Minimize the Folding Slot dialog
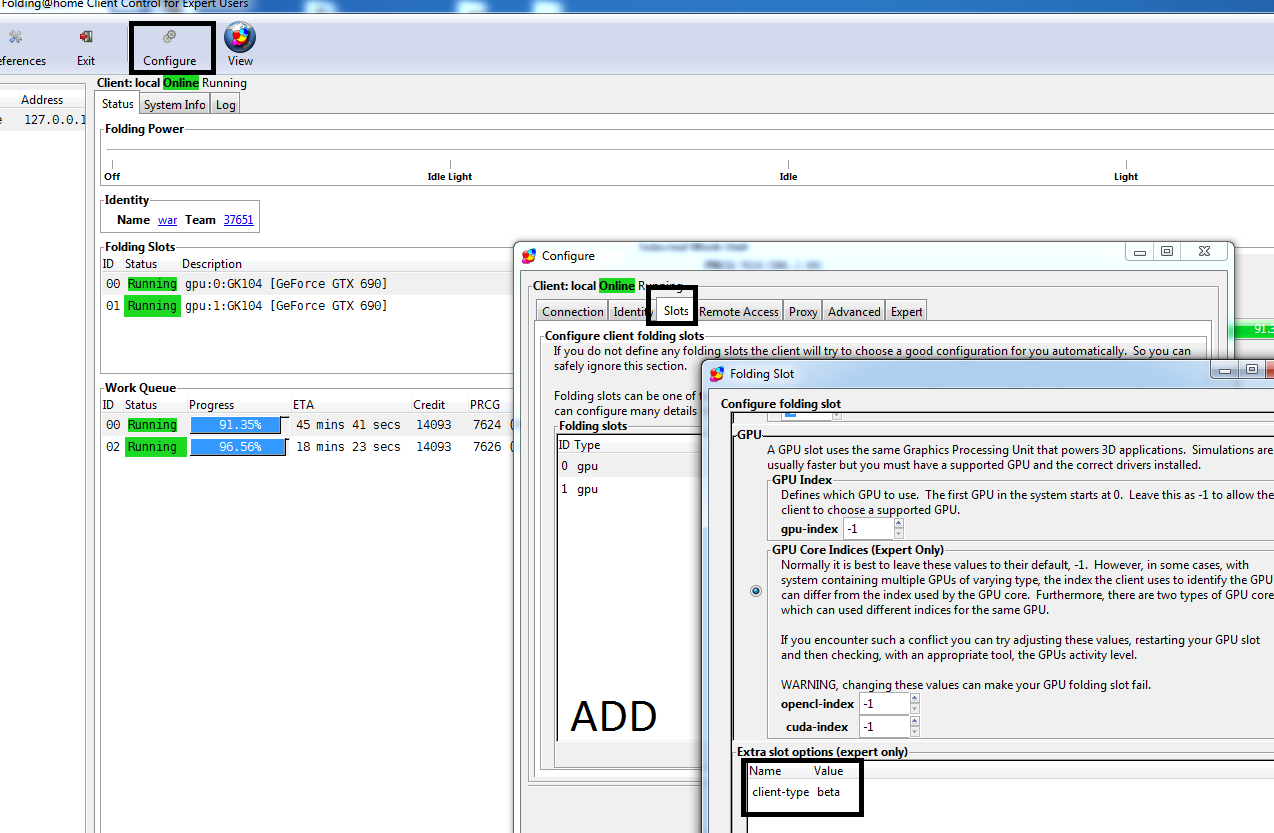The image size is (1274, 833). coord(1224,370)
